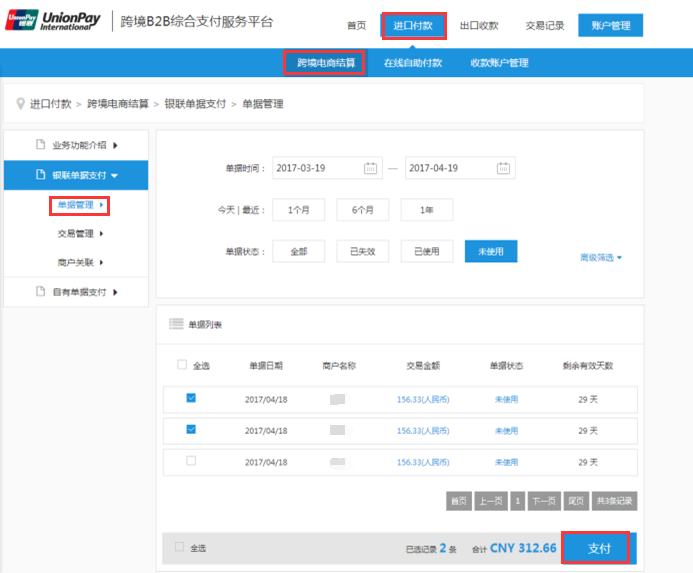Click document icon beside 自有单据支付
This screenshot has width=693, height=573.
coord(41,292)
